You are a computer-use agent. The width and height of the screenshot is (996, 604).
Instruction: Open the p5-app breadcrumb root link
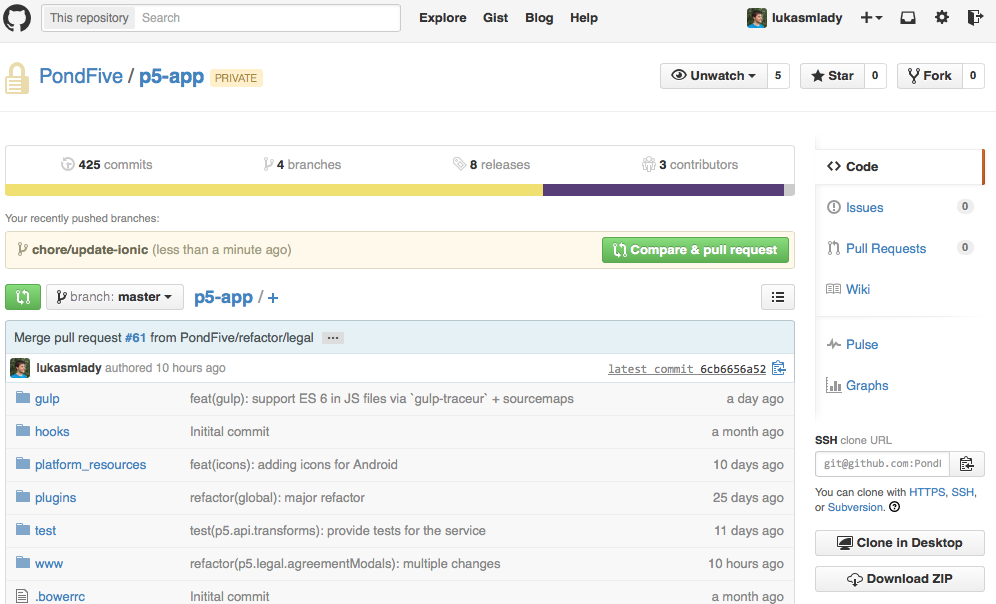click(x=224, y=297)
